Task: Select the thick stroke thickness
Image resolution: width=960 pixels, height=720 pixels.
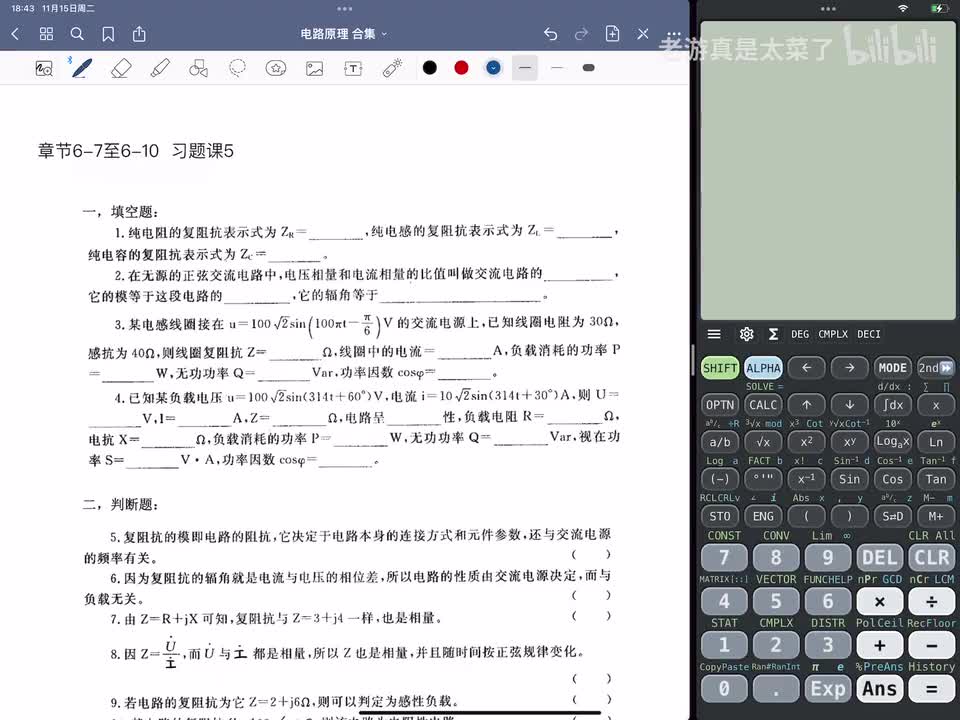Action: pyautogui.click(x=588, y=68)
